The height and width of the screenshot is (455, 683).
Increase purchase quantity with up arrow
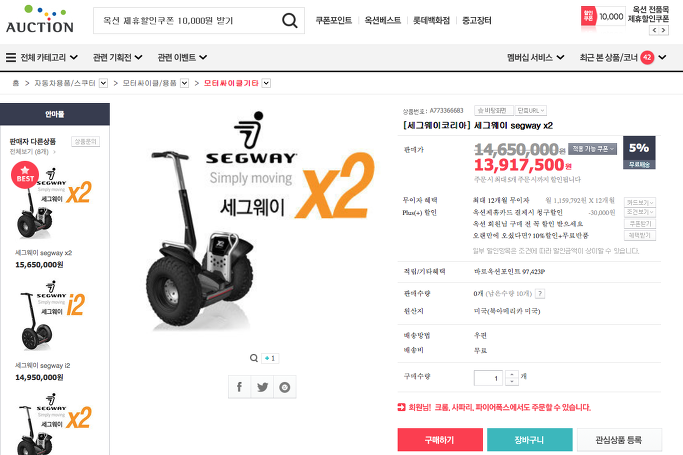[512, 374]
